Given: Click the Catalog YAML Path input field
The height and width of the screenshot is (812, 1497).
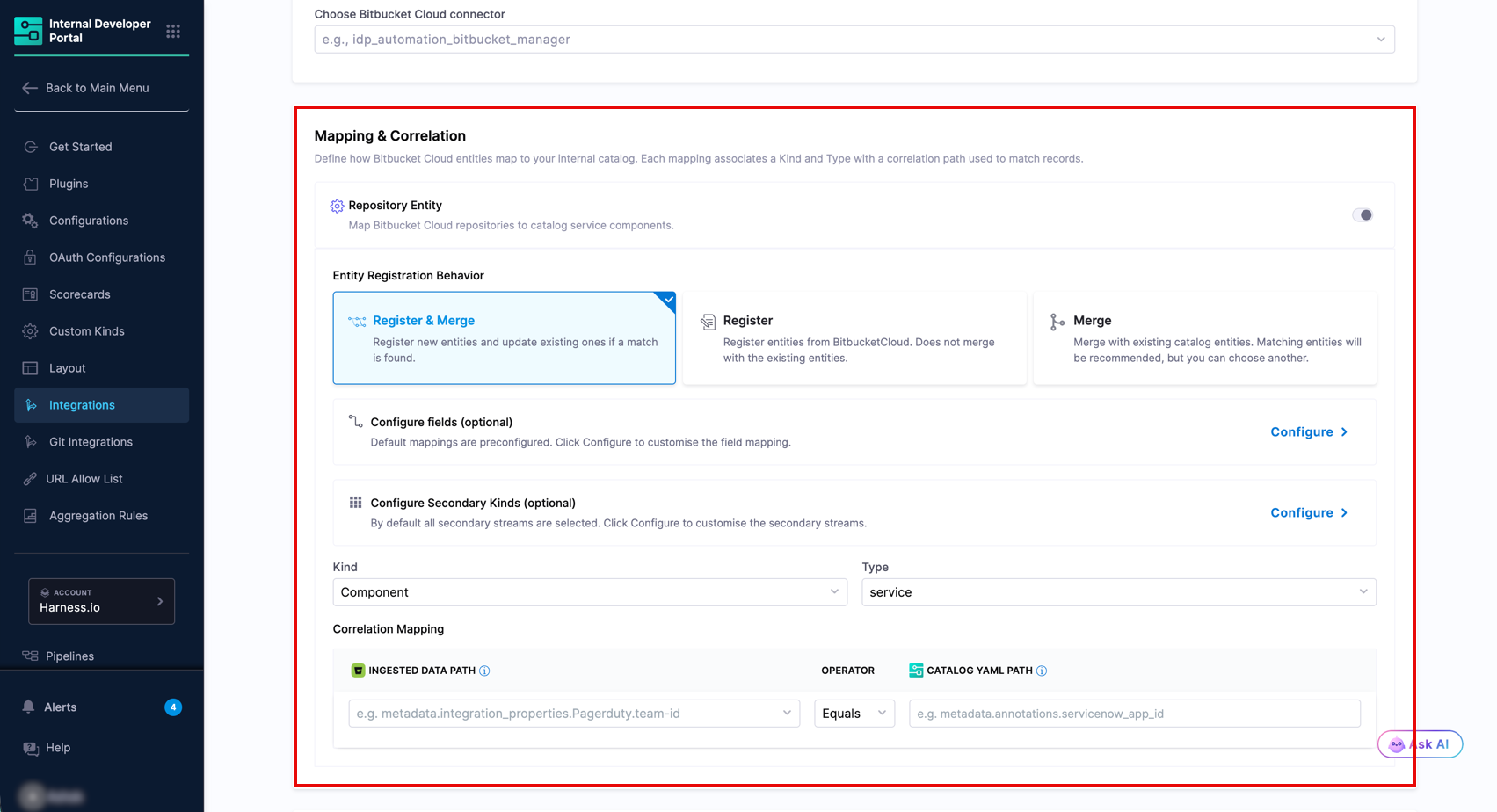Looking at the screenshot, I should tap(1135, 714).
